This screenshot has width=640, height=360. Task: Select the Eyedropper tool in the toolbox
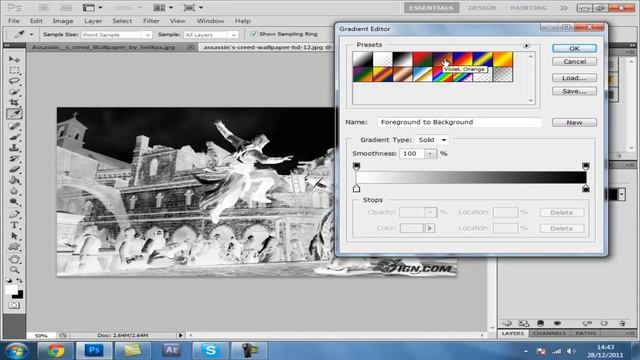(x=14, y=114)
